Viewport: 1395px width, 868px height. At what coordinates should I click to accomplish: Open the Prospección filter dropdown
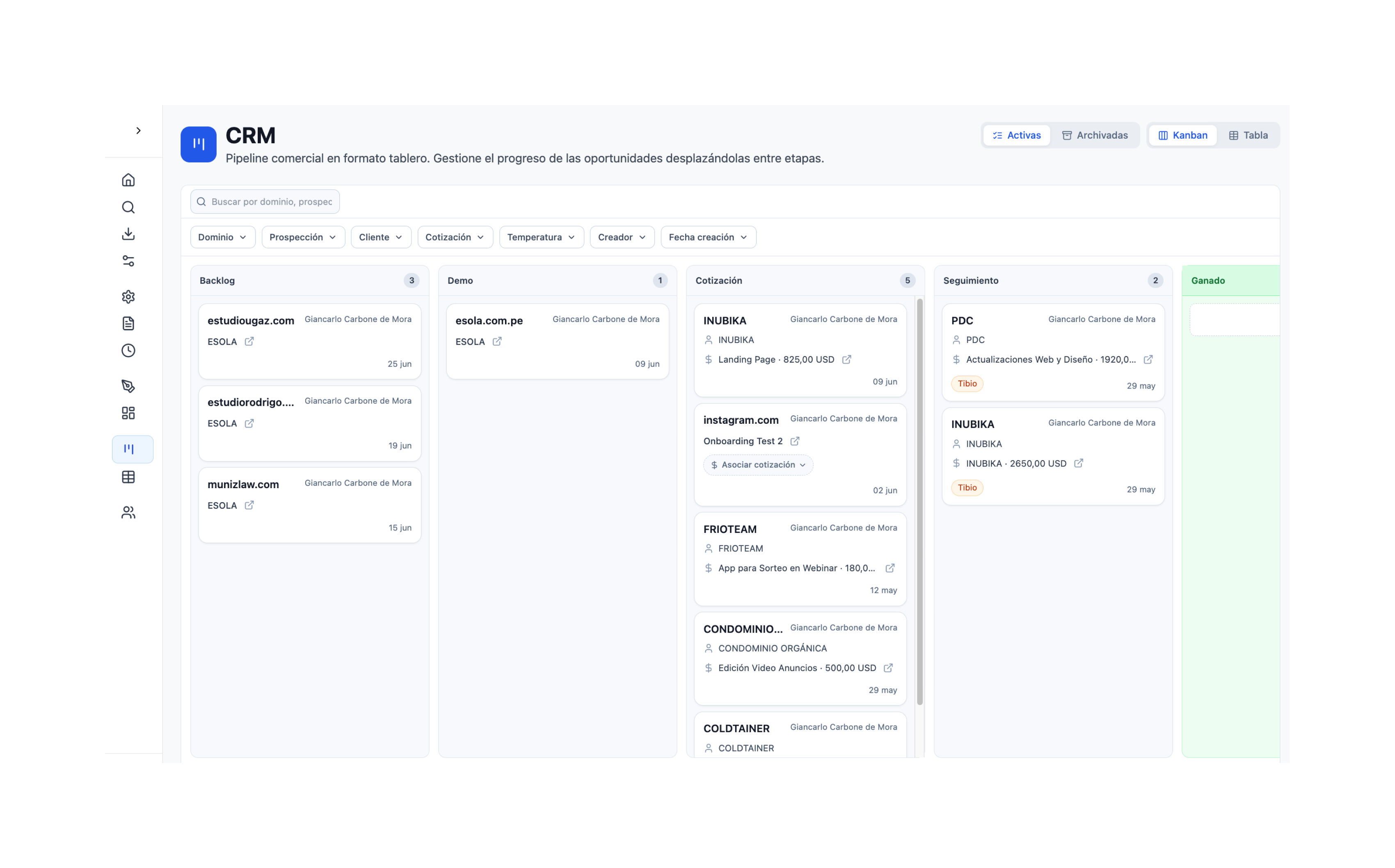click(303, 237)
